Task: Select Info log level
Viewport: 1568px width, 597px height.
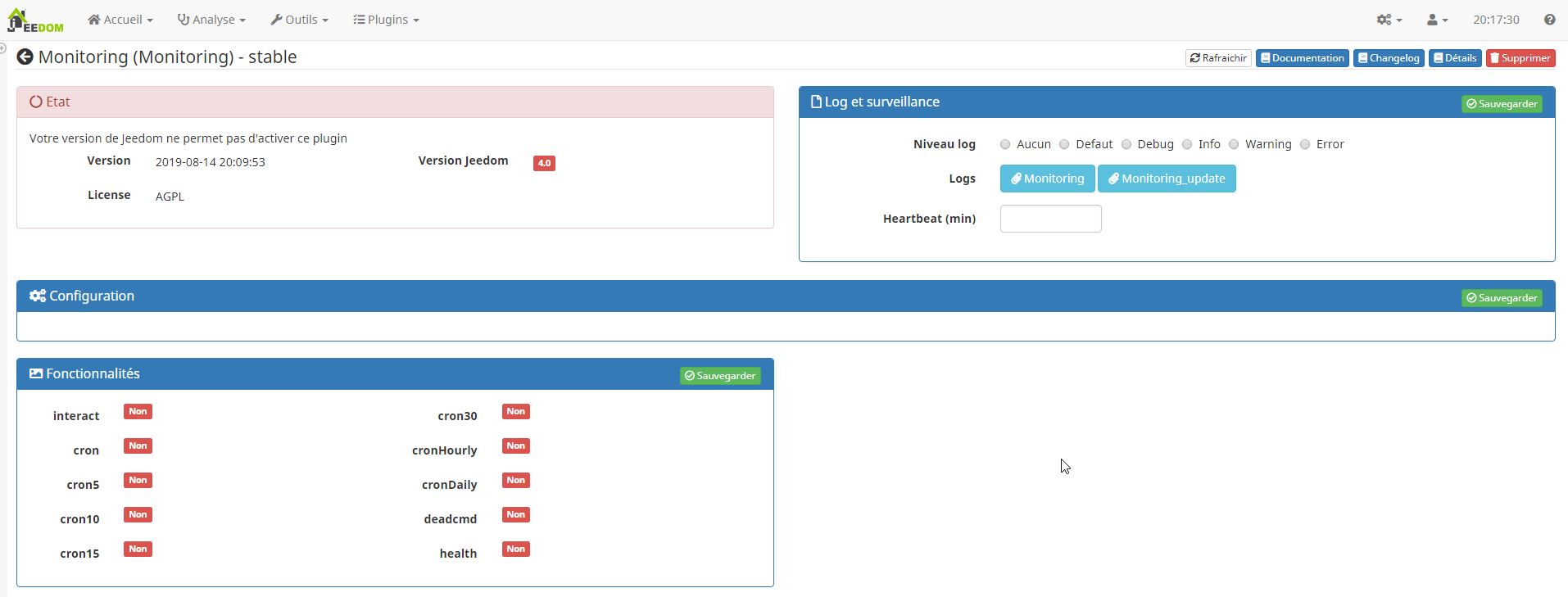Action: (x=1187, y=144)
